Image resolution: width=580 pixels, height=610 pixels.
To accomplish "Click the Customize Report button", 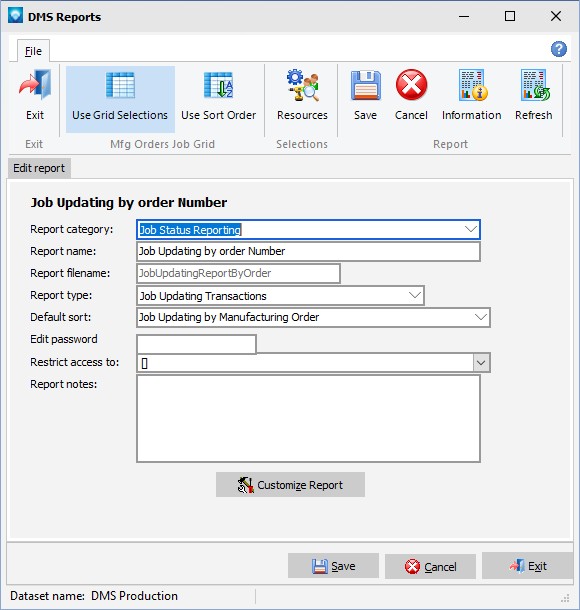I will point(290,485).
